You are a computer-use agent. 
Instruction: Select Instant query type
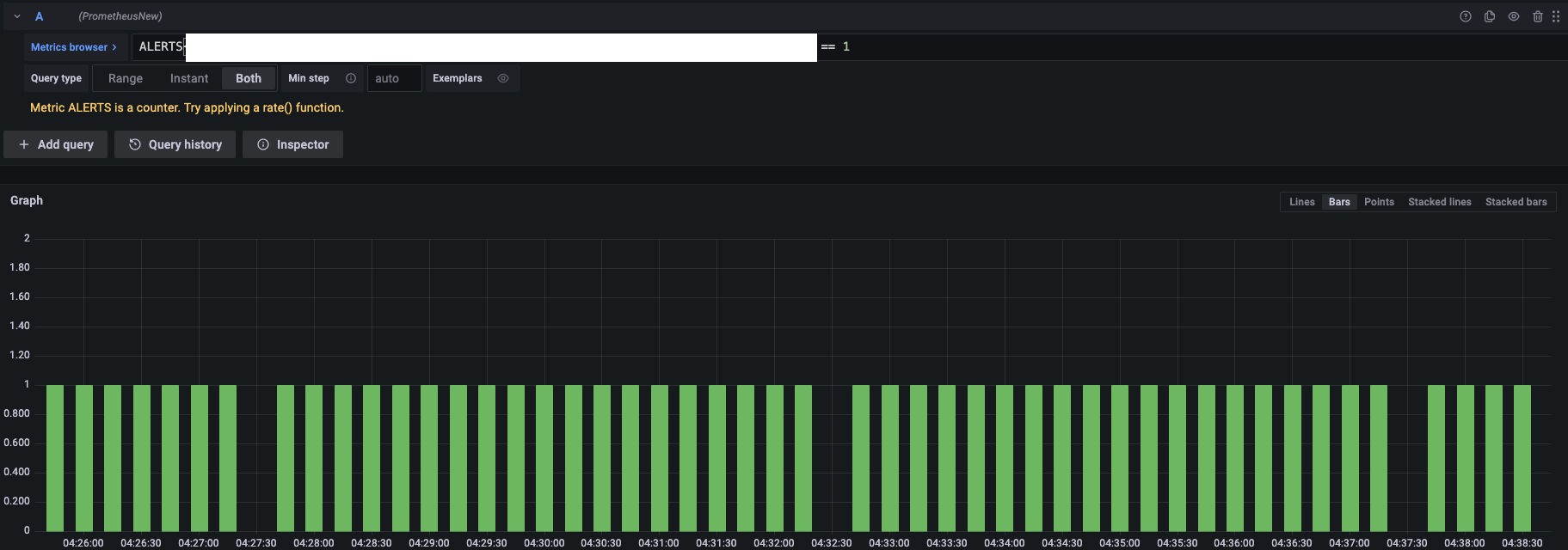189,78
